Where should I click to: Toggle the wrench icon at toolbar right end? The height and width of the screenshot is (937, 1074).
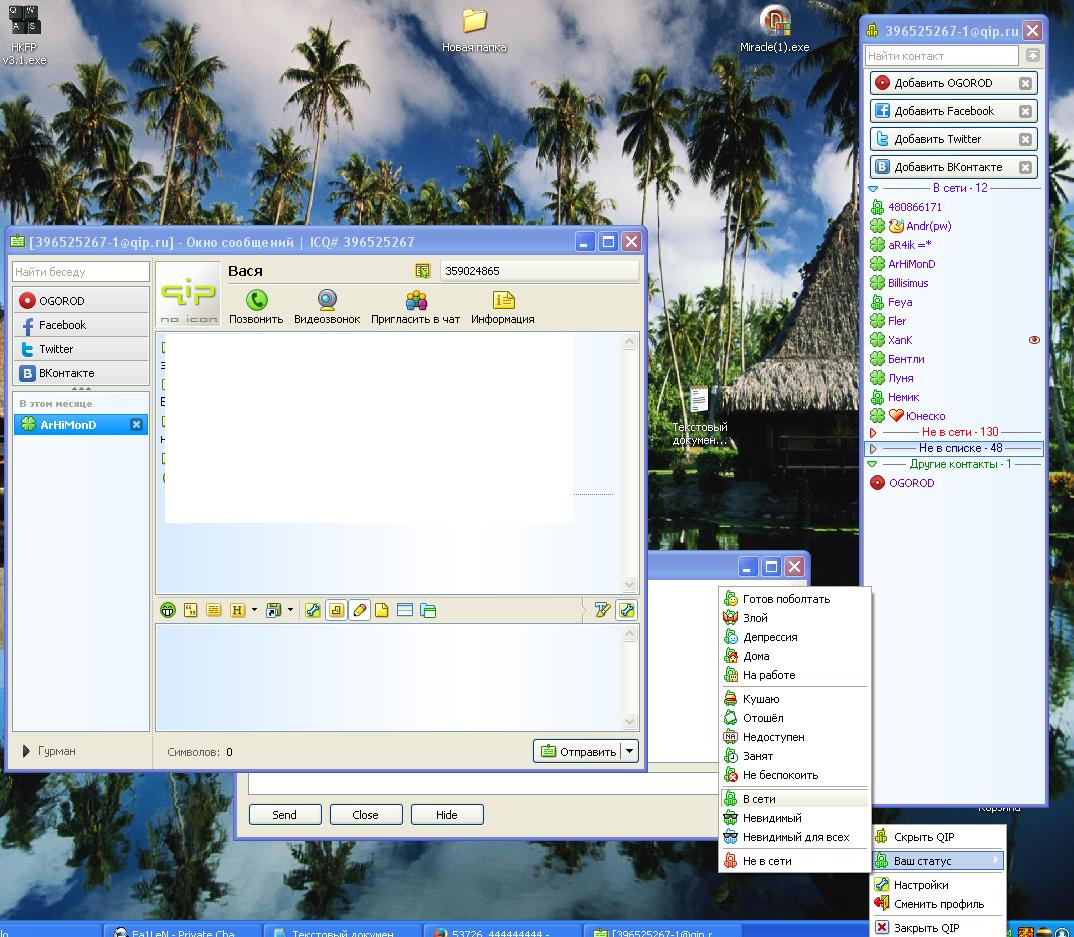click(x=626, y=610)
